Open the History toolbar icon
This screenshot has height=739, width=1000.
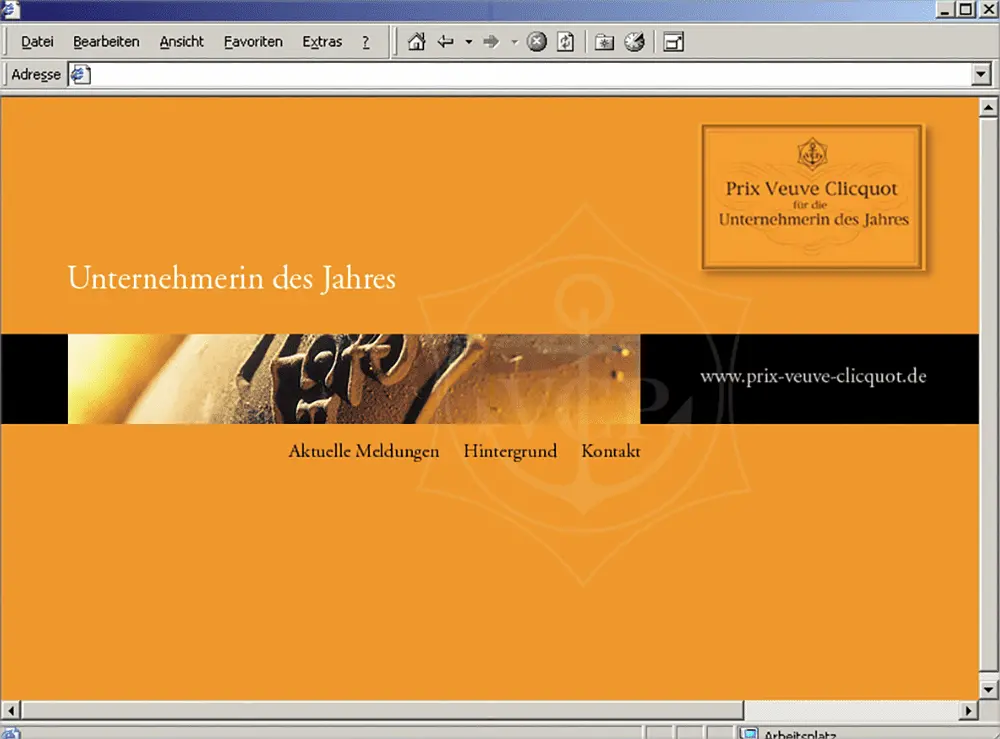click(x=635, y=42)
